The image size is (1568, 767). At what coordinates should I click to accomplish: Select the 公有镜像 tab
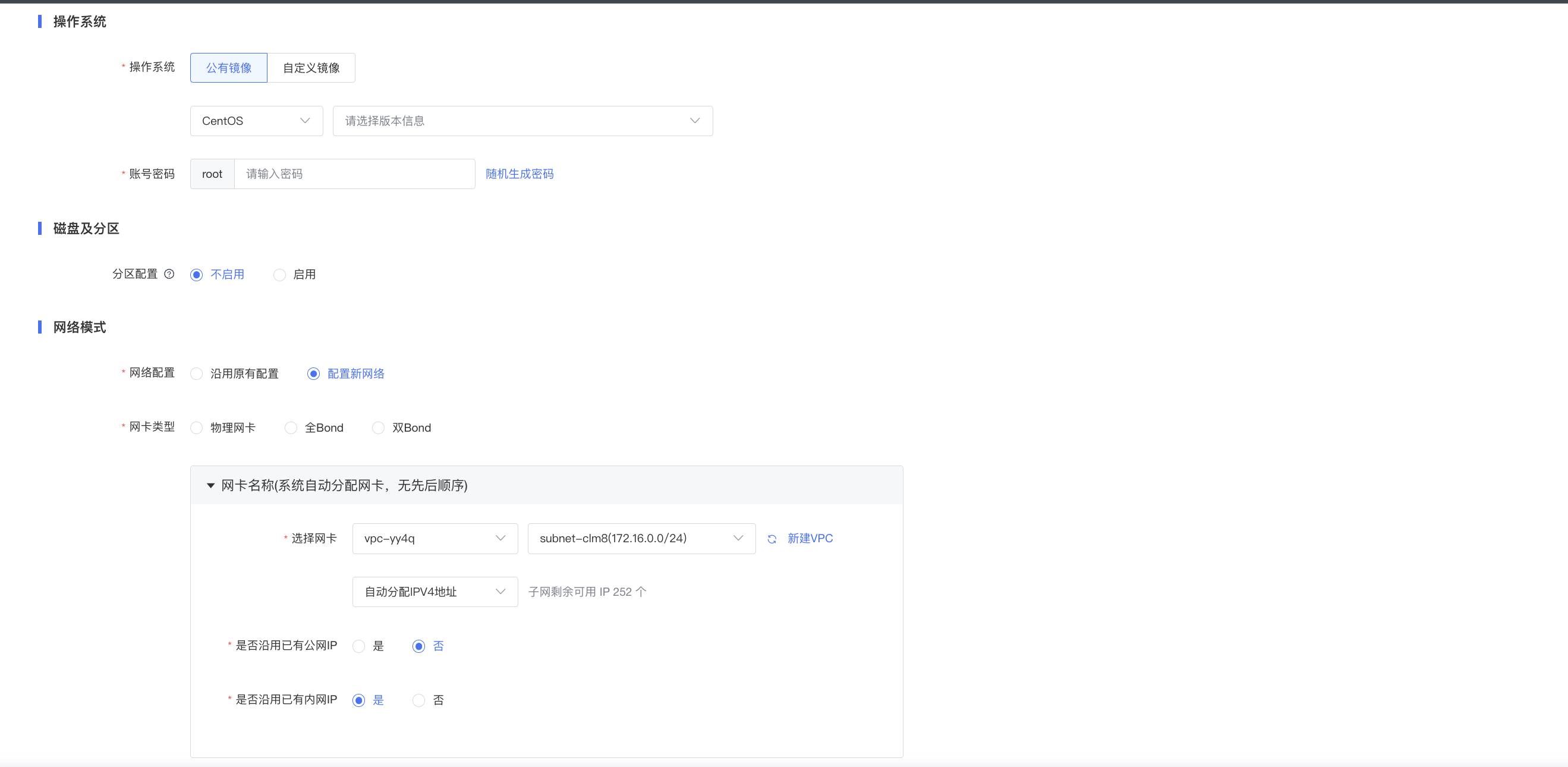(x=228, y=68)
